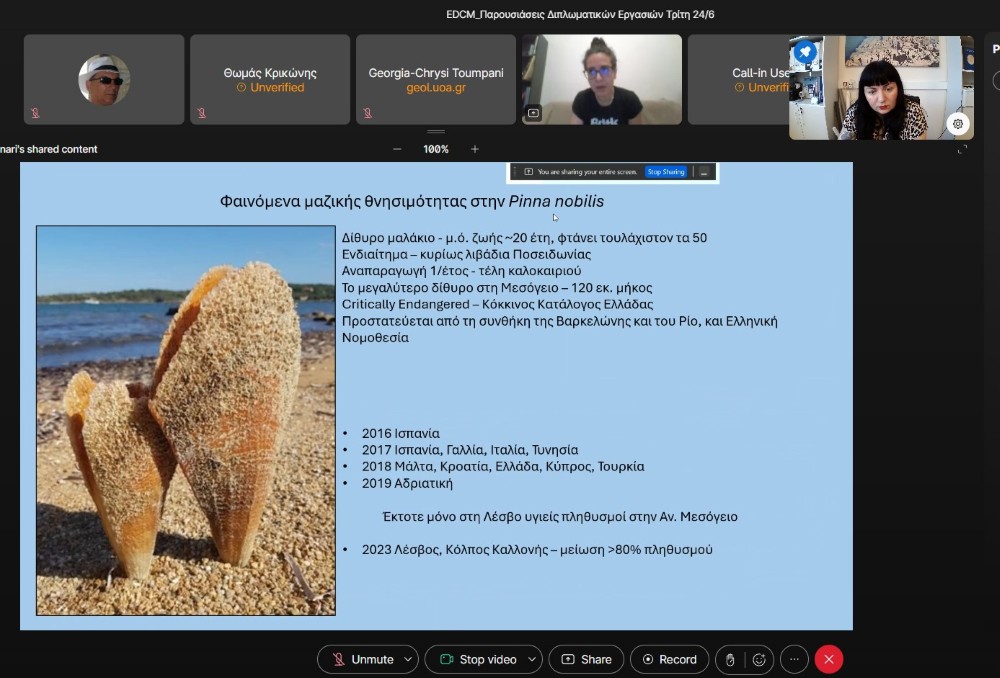Viewport: 1000px width, 678px height.
Task: Open audio options arrow beside Unmute
Action: 407,659
